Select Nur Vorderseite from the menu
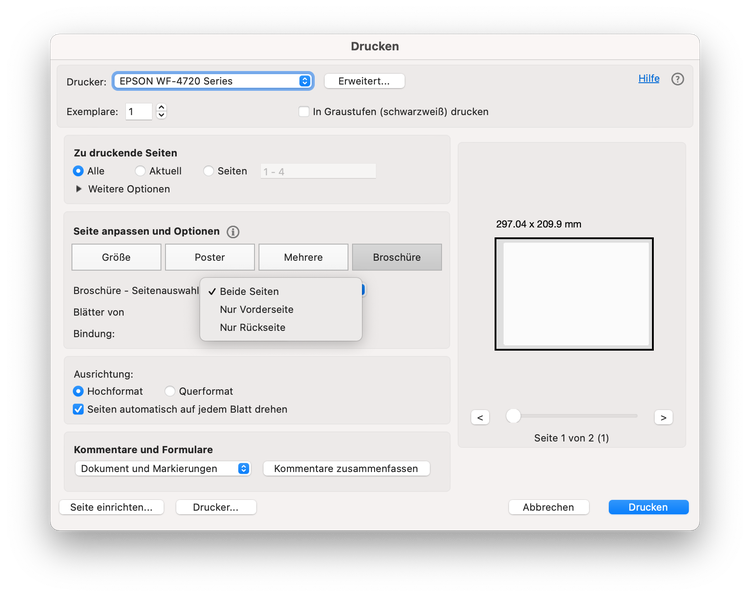 pyautogui.click(x=256, y=309)
